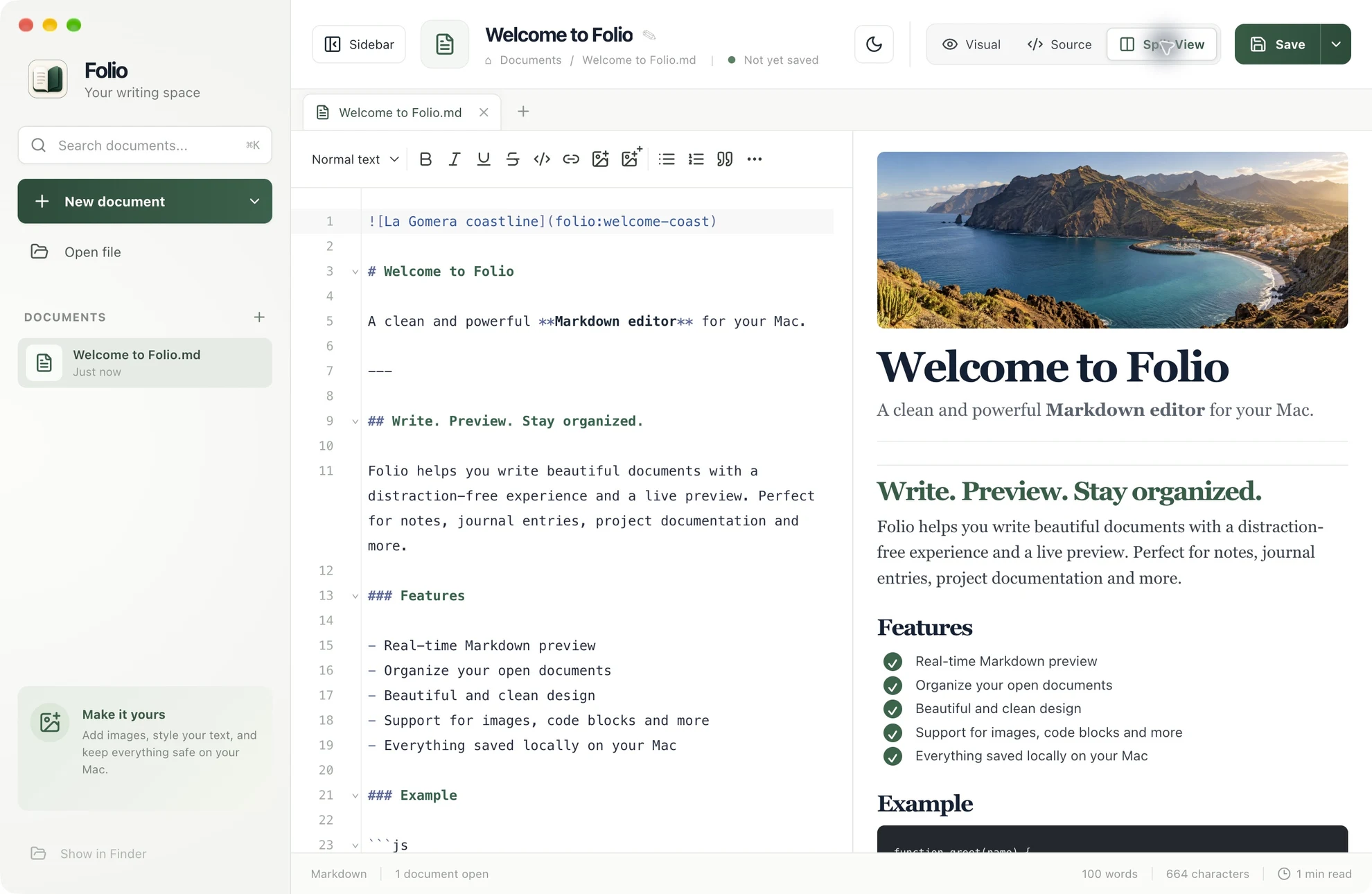Image resolution: width=1372 pixels, height=894 pixels.
Task: Apply italic formatting
Action: click(455, 159)
